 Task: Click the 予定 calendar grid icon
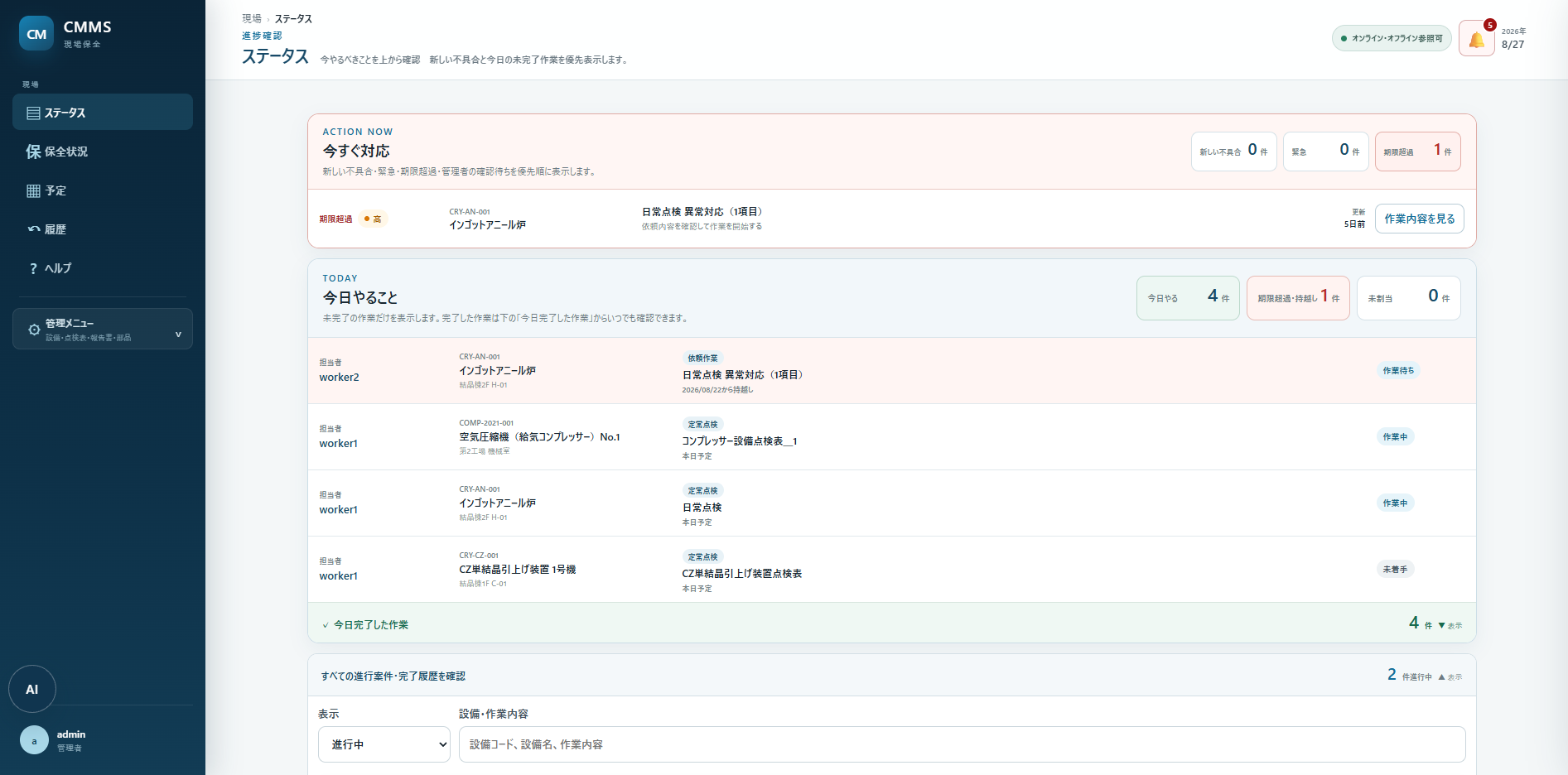tap(33, 190)
